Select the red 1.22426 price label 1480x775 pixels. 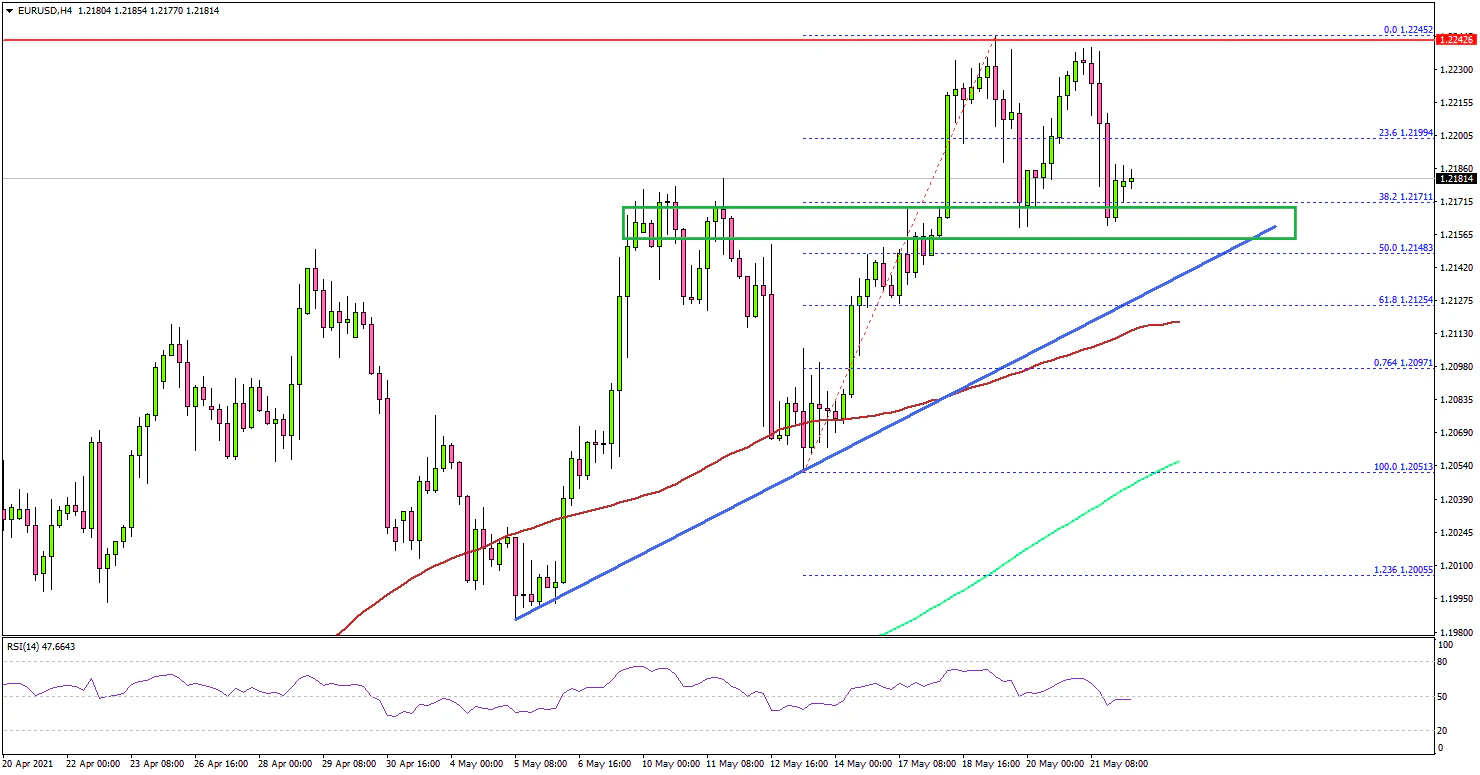[1455, 40]
